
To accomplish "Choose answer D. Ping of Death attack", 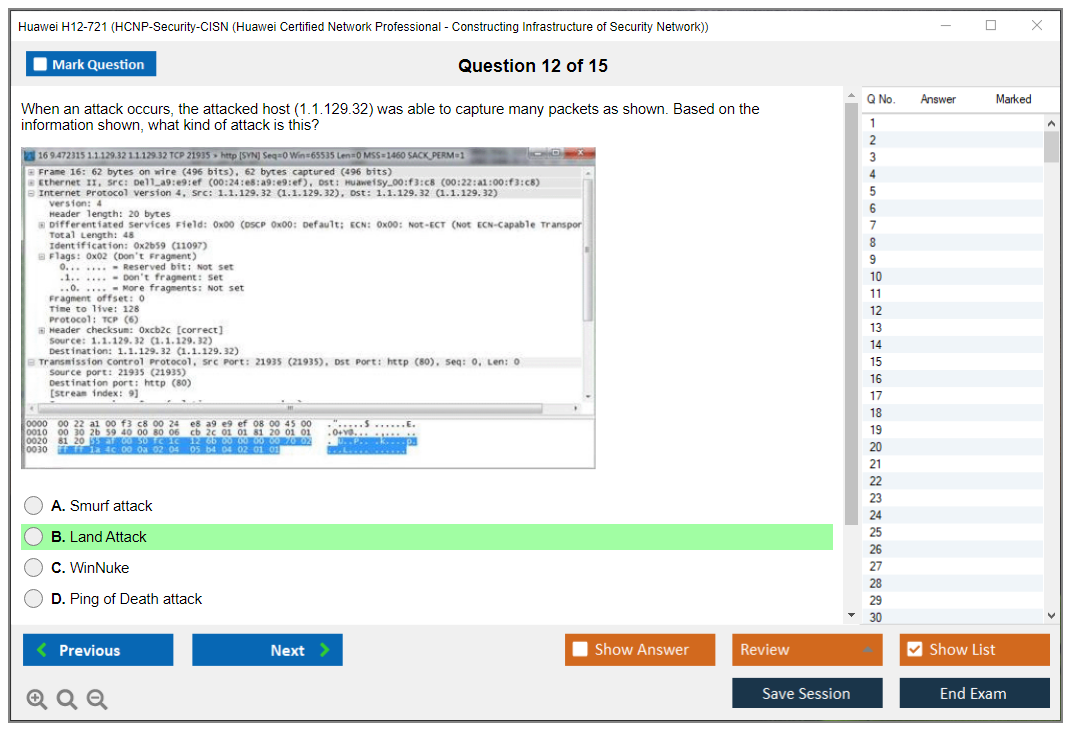I will (34, 599).
